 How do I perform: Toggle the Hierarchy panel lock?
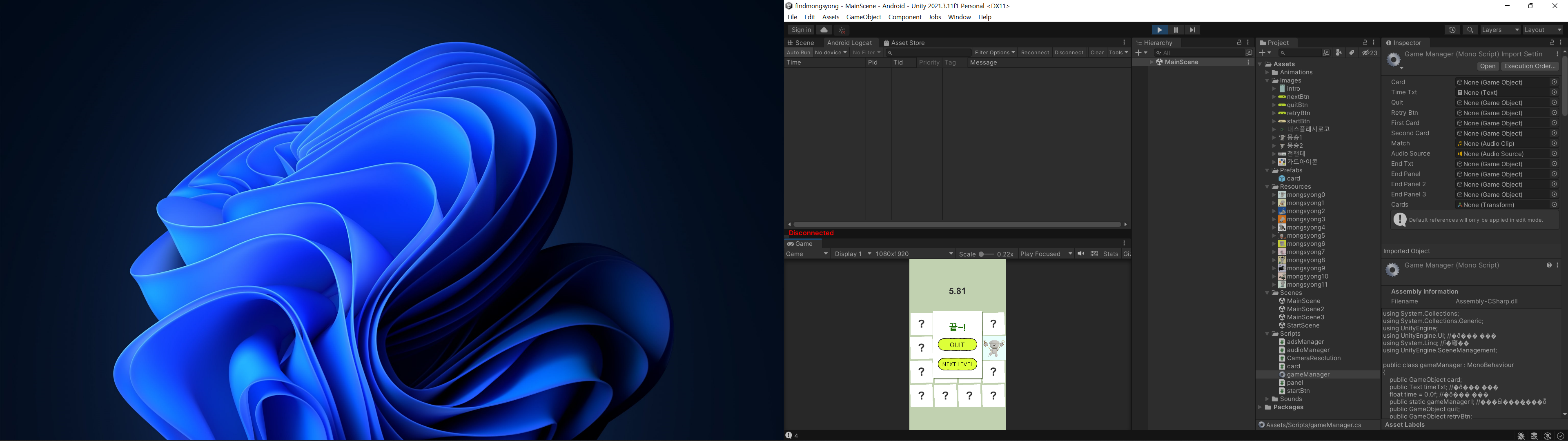1239,42
